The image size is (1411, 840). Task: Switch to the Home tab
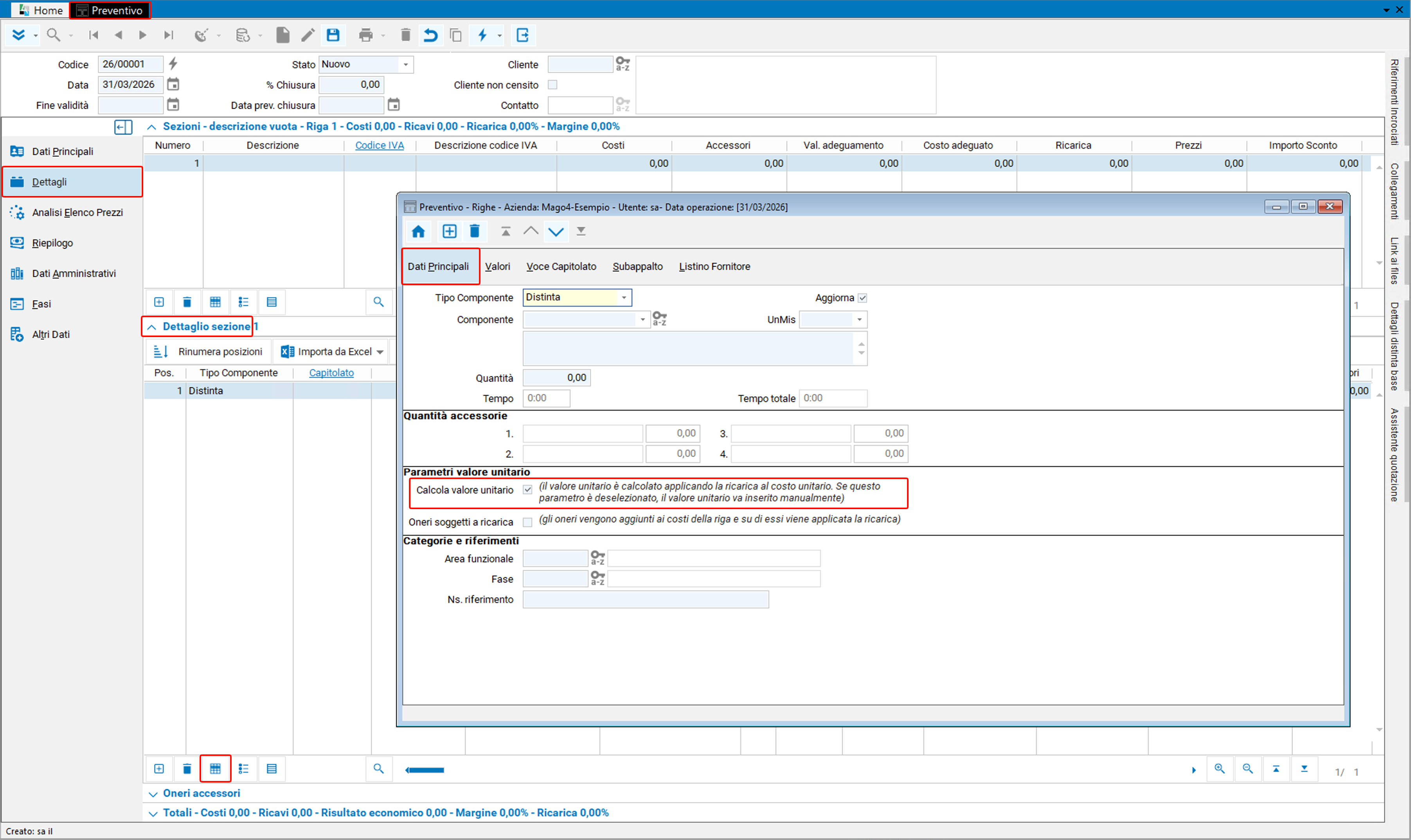41,10
